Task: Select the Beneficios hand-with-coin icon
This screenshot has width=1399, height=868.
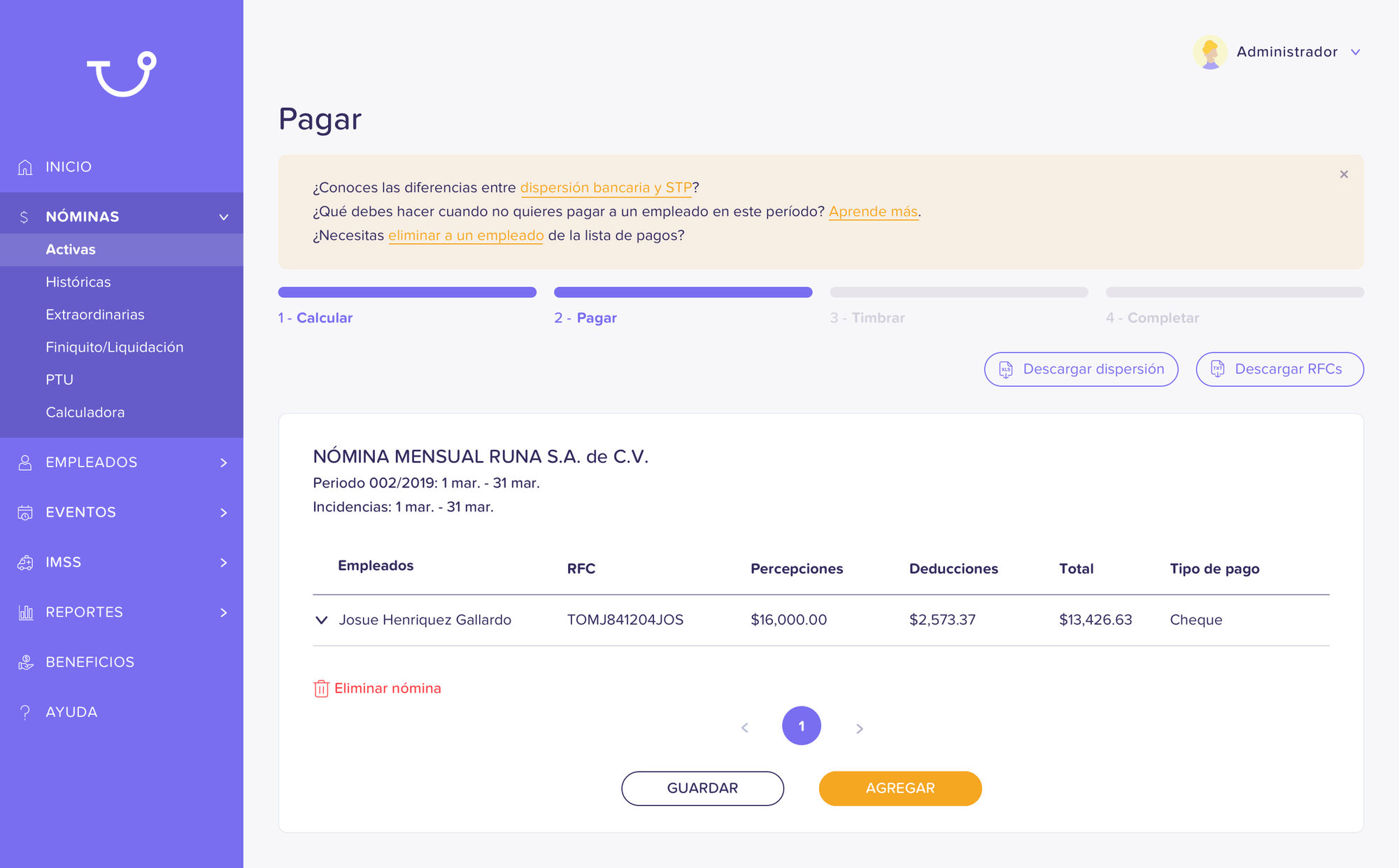Action: point(24,662)
